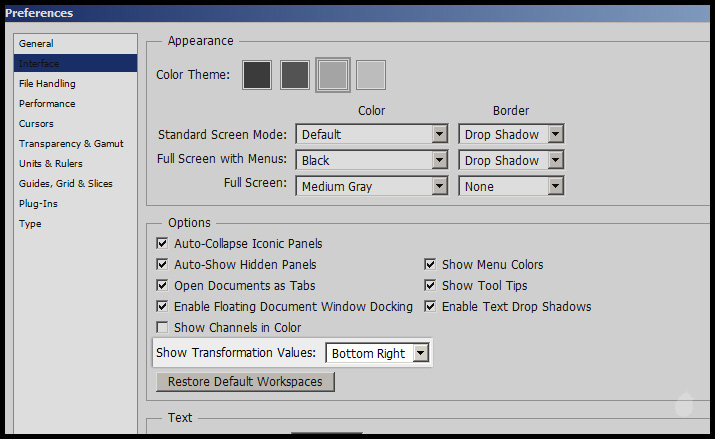Choose the dark gray color theme swatch

point(295,75)
